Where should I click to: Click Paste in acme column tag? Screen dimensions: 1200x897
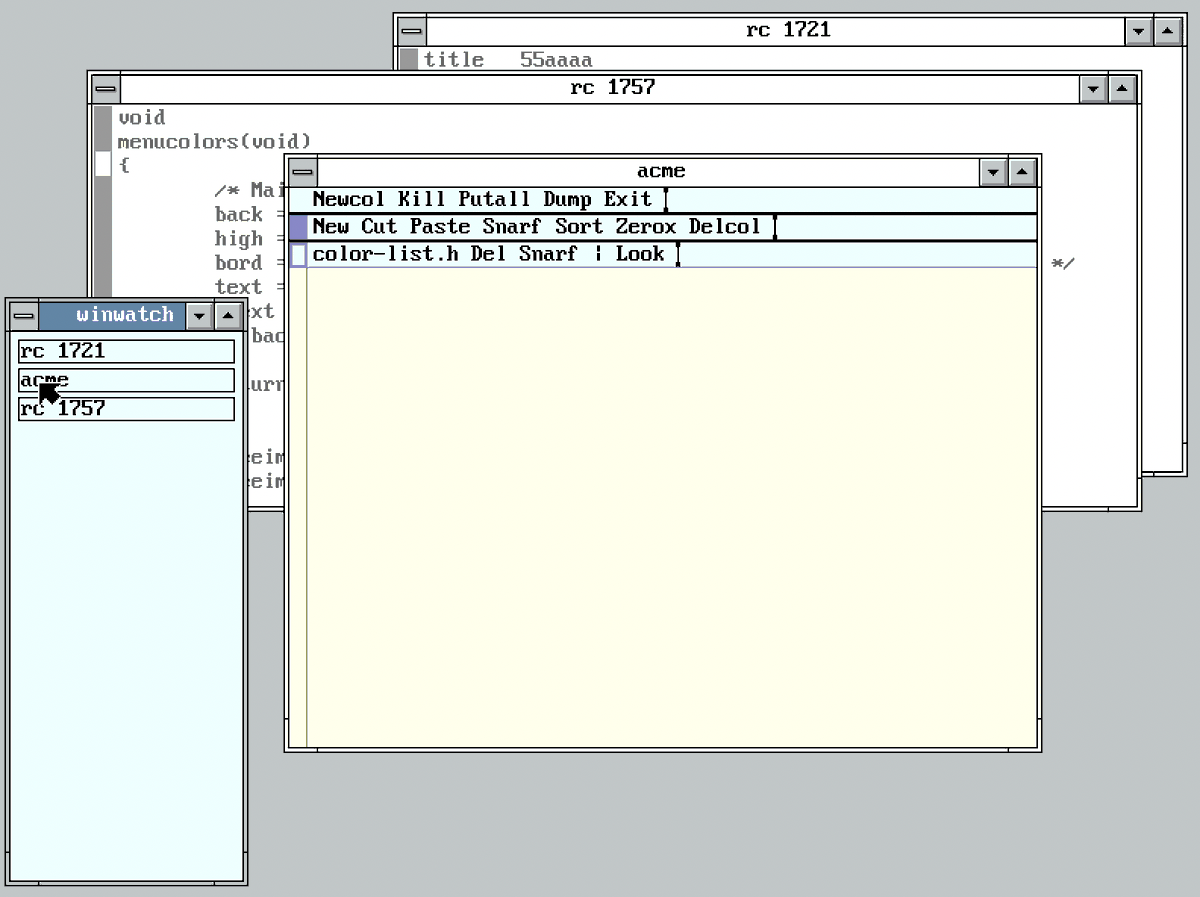pyautogui.click(x=440, y=226)
